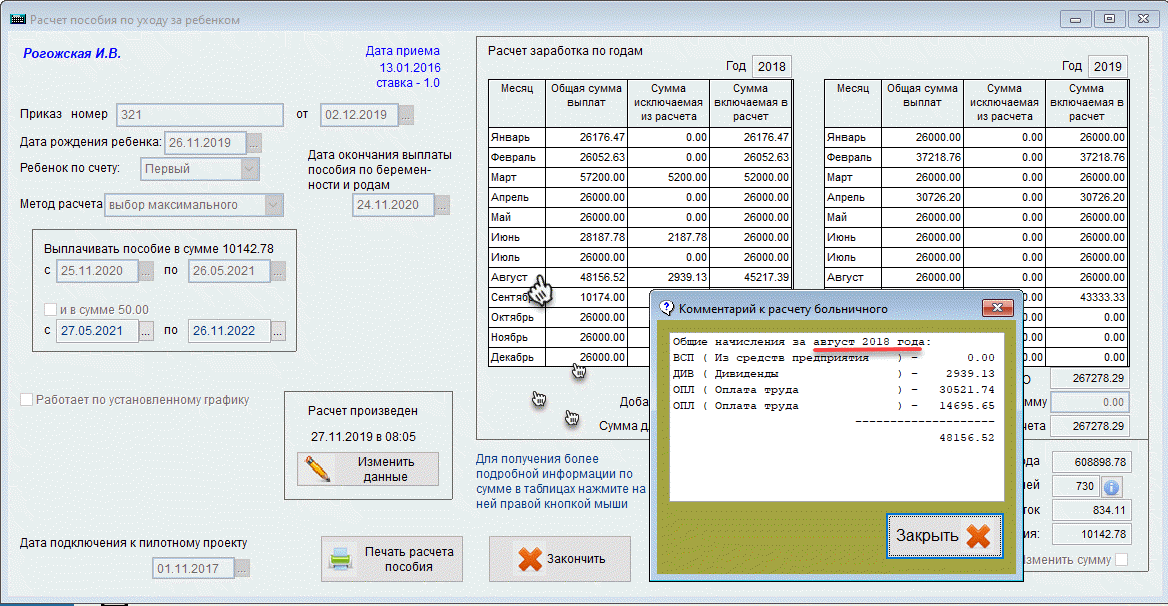1168x606 pixels.
Task: Open date picker beside order date 02.12.2019
Action: coord(406,115)
